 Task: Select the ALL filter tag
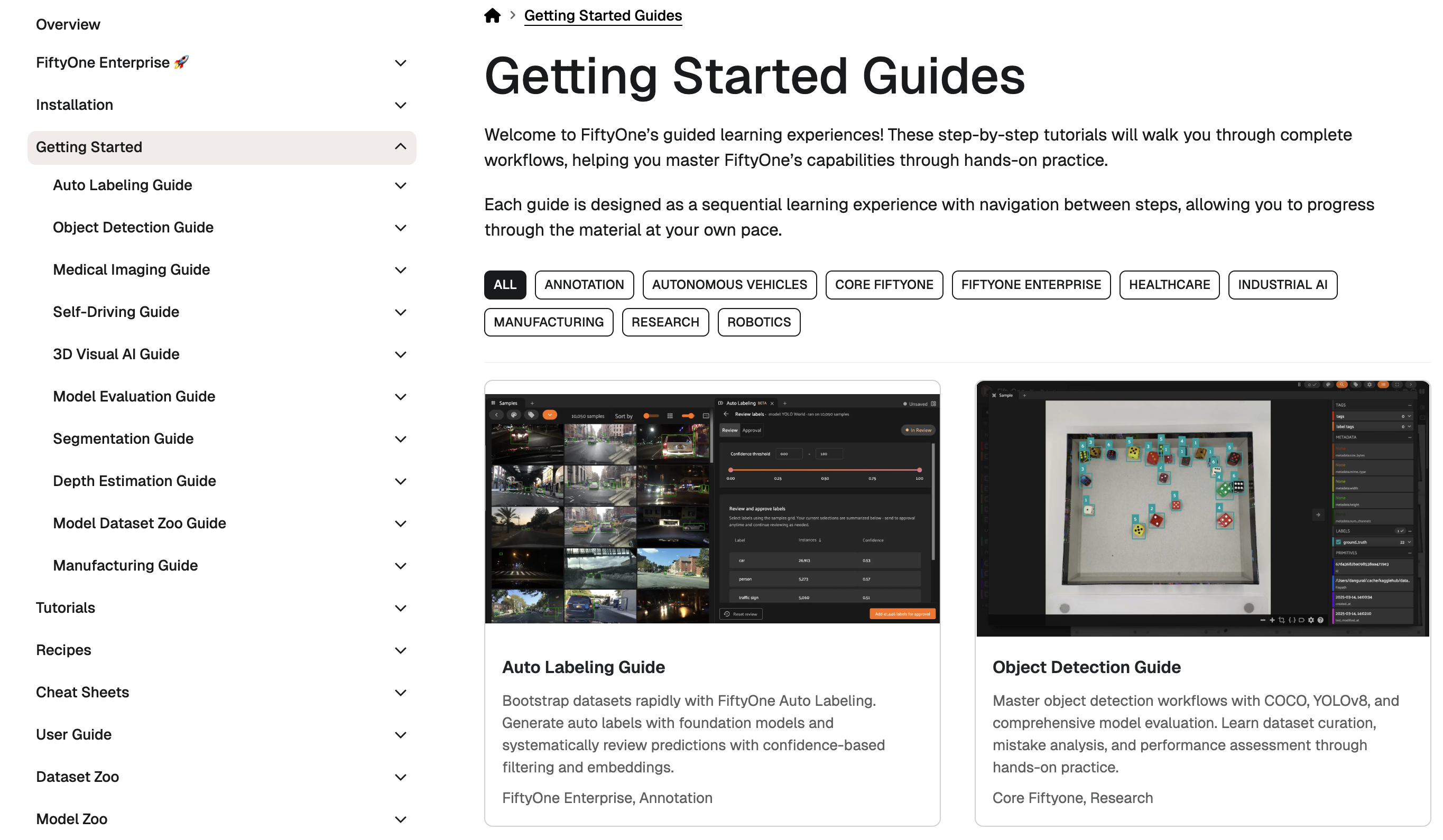pos(504,285)
